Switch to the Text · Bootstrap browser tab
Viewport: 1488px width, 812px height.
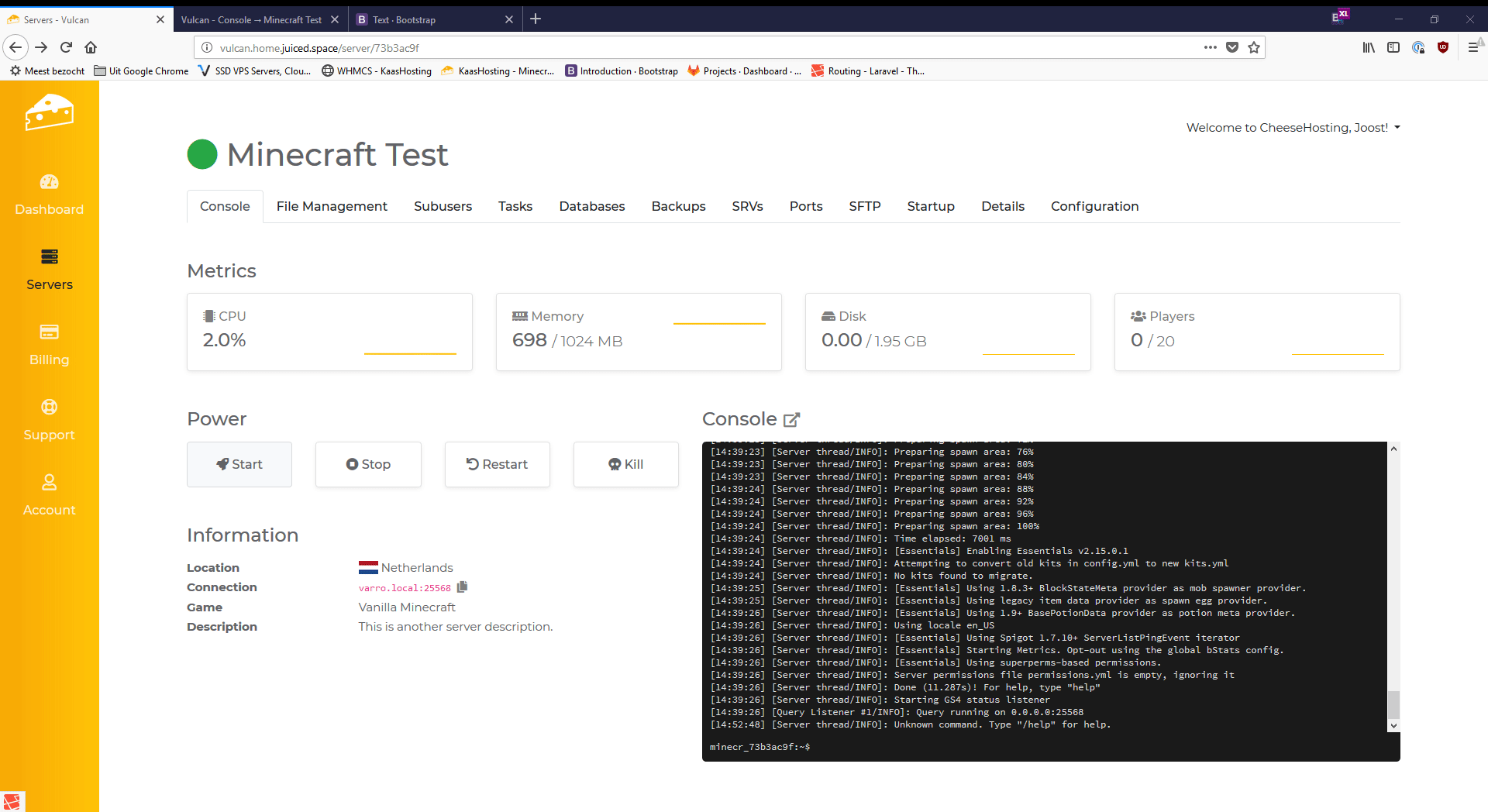coord(430,19)
